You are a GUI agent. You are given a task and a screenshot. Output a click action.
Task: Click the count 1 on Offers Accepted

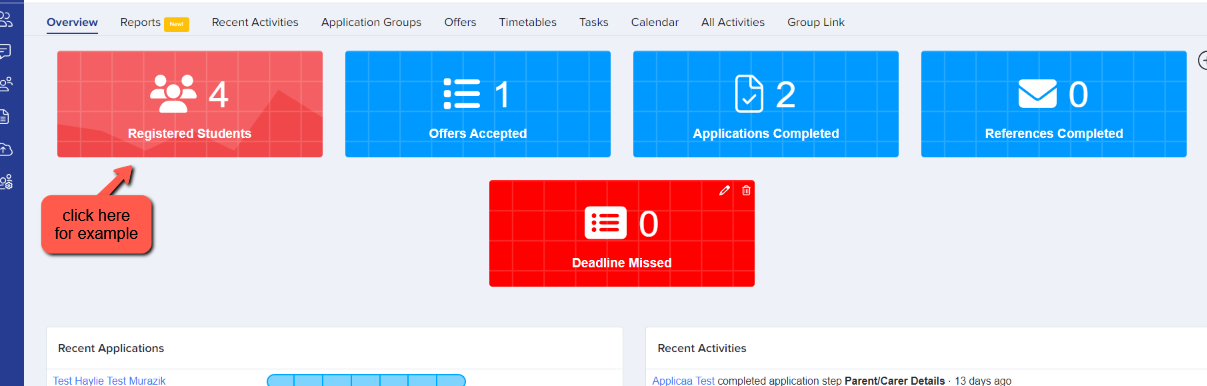(502, 94)
